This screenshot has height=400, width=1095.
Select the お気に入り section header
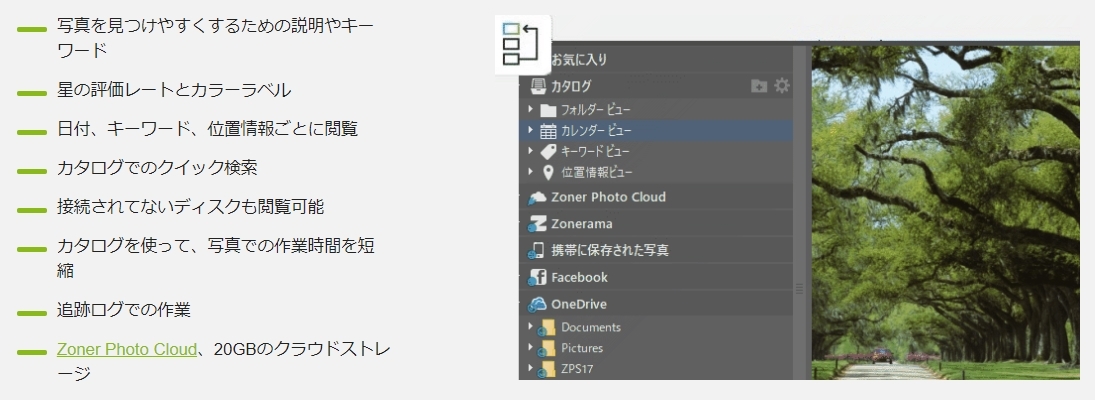(579, 59)
